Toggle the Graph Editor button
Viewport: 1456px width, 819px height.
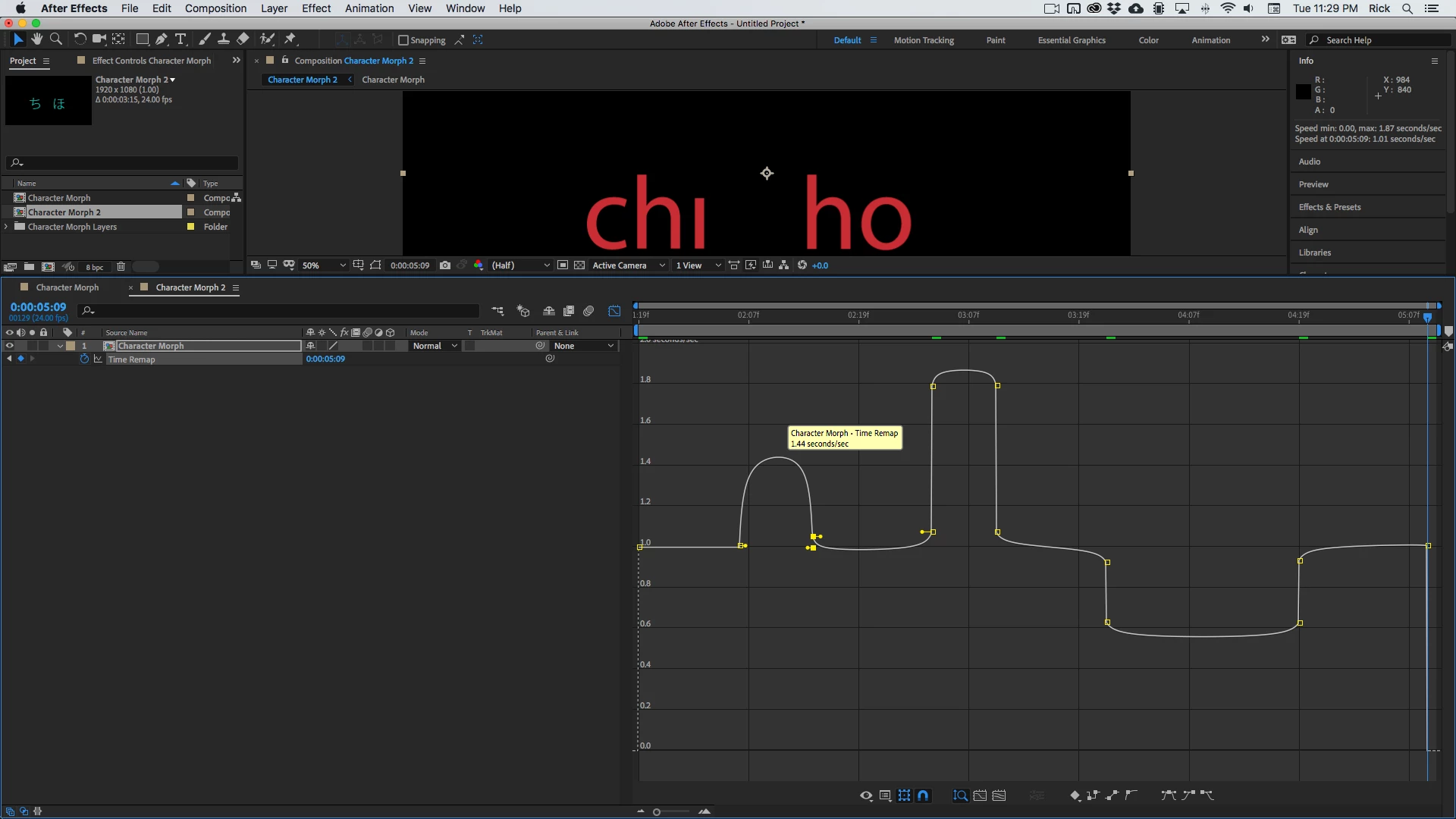(614, 311)
